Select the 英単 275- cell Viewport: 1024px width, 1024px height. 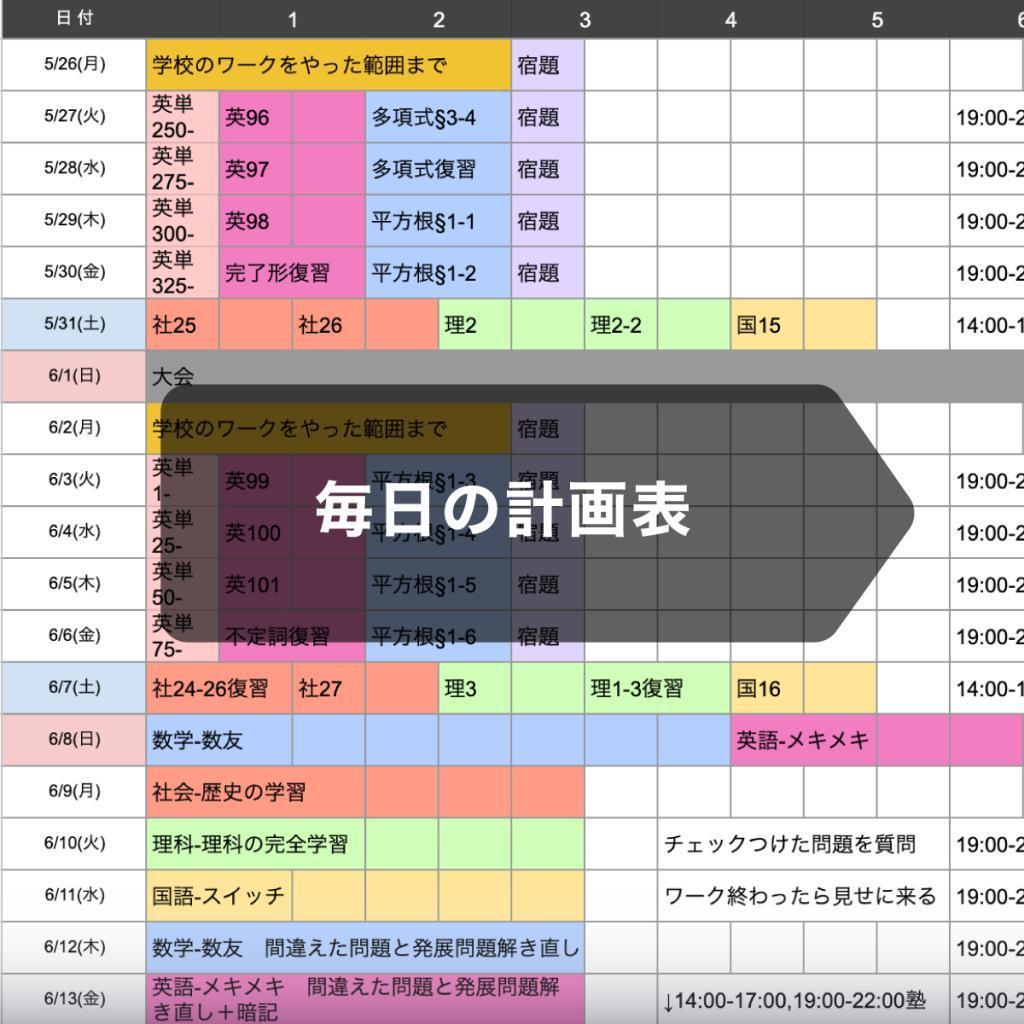[182, 168]
